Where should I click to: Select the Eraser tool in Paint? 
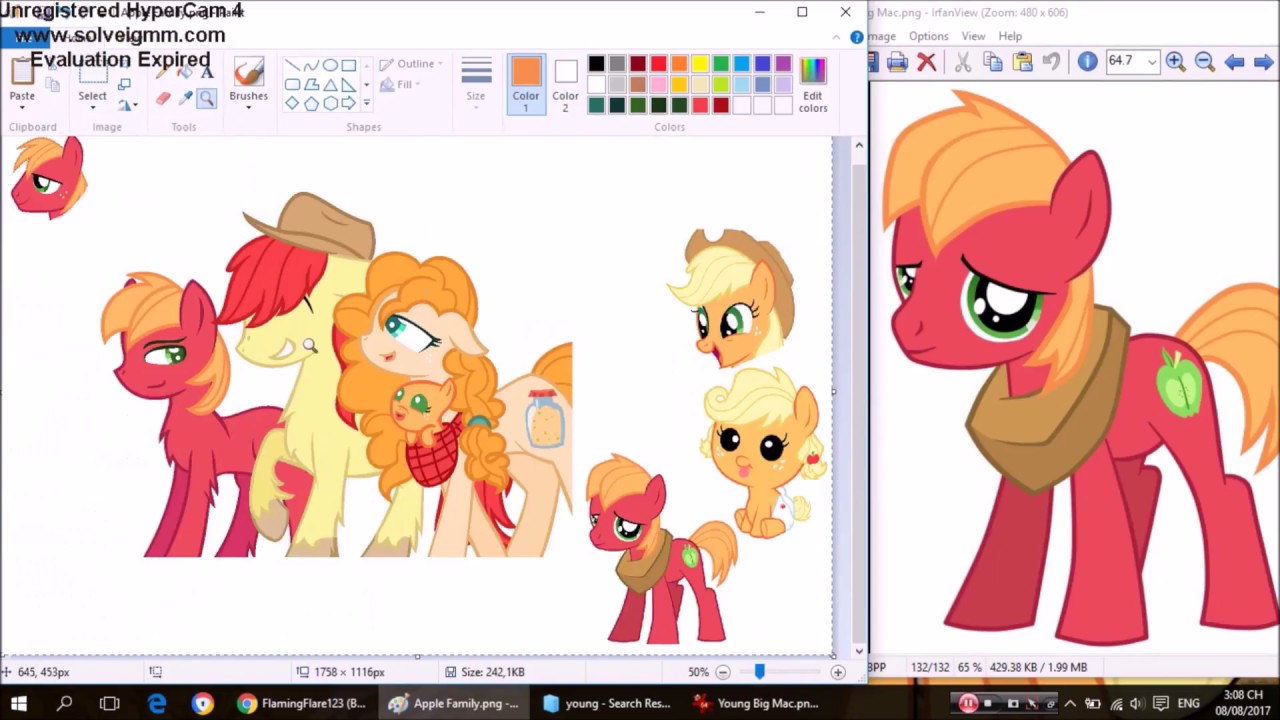point(164,98)
